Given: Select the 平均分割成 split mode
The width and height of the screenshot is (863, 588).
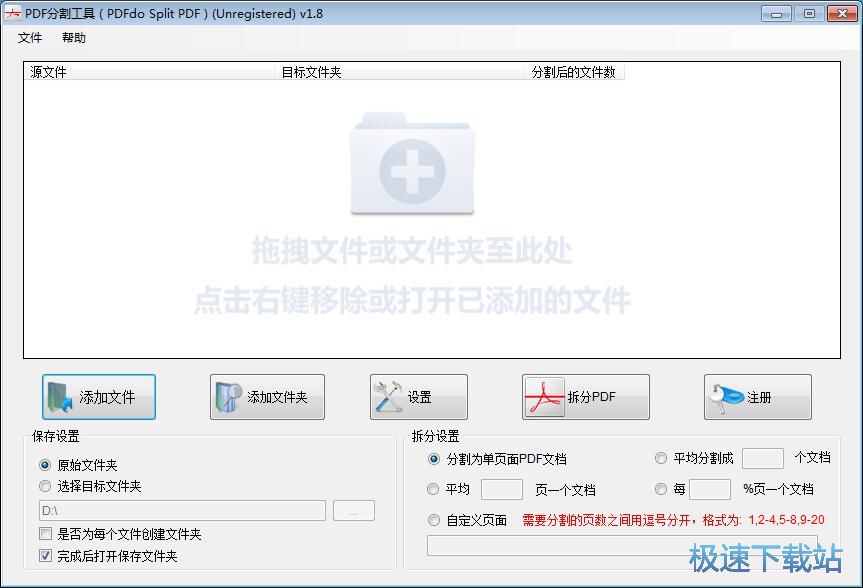Looking at the screenshot, I should 661,458.
